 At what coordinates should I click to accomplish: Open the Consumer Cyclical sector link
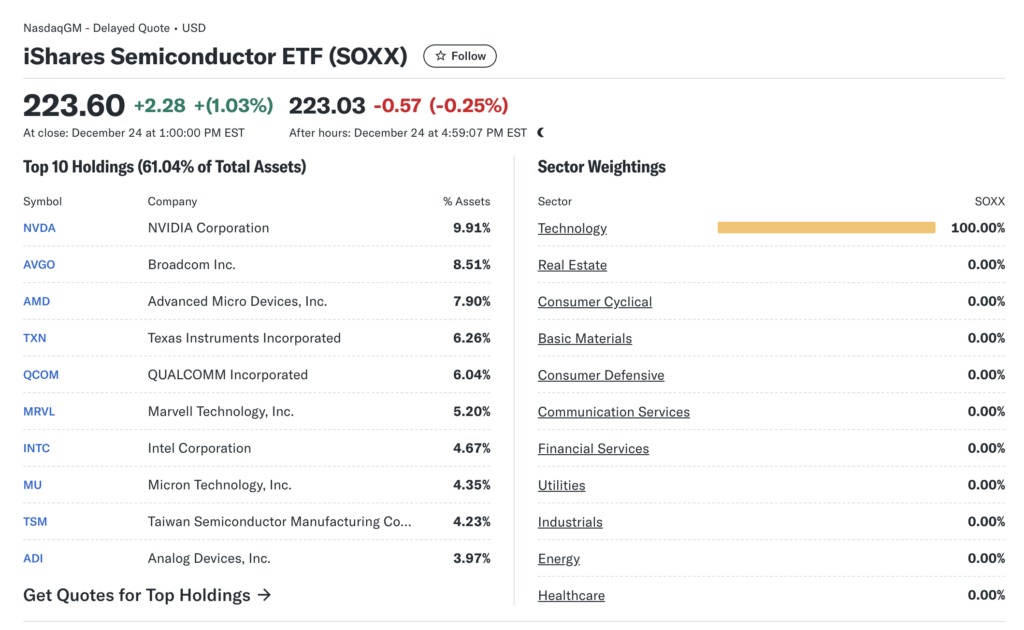click(595, 302)
